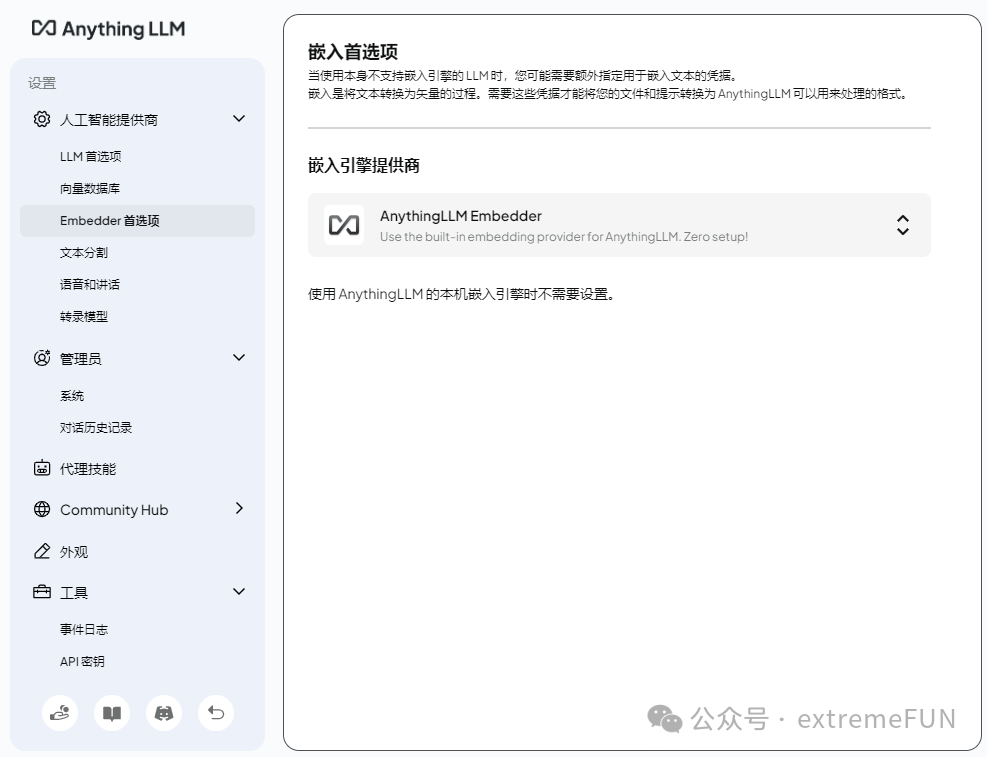Viewport: 987px width, 757px height.
Task: Open the Community Hub label
Action: (x=114, y=510)
